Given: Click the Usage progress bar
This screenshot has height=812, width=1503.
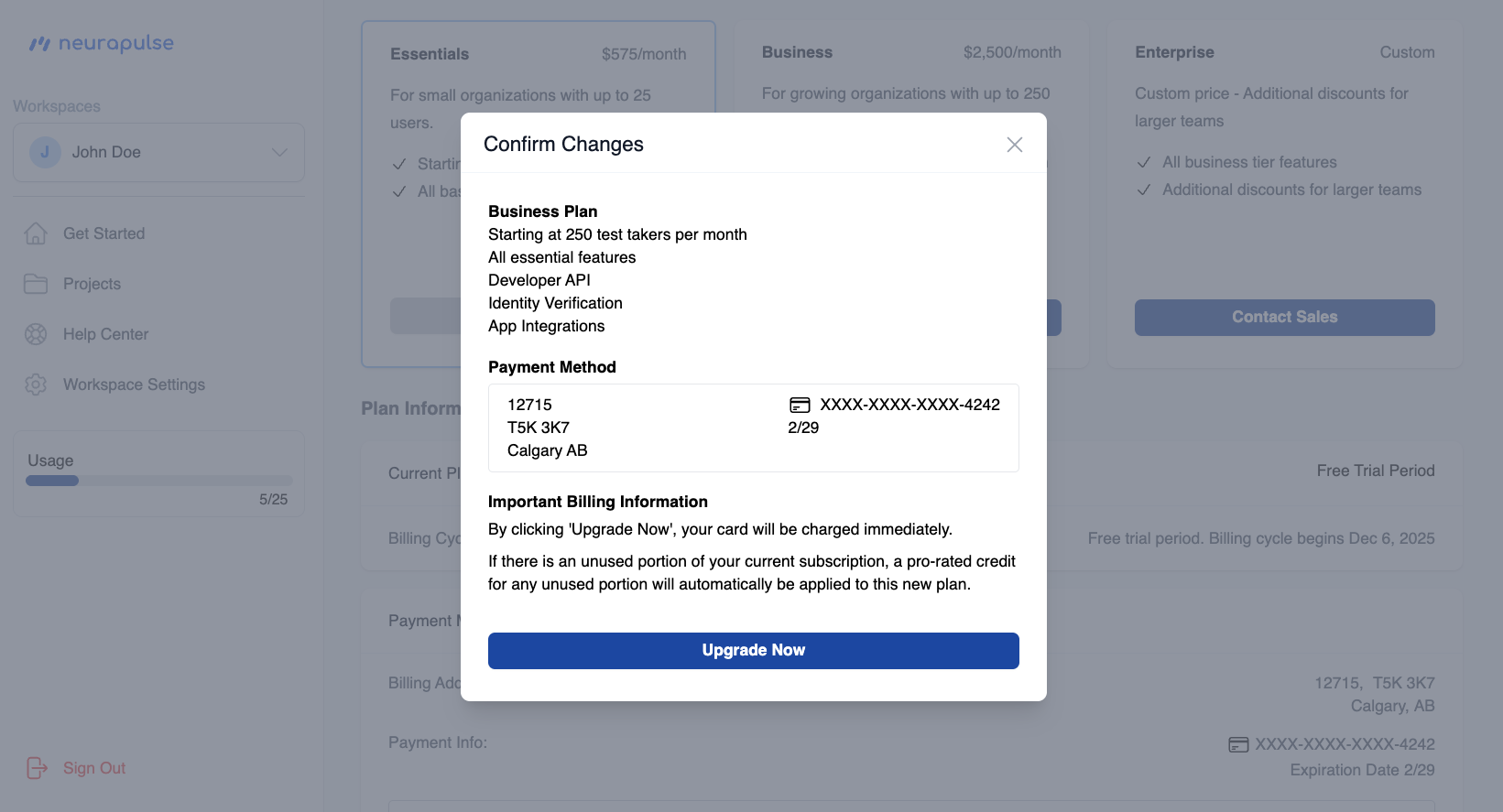Looking at the screenshot, I should click(x=158, y=481).
